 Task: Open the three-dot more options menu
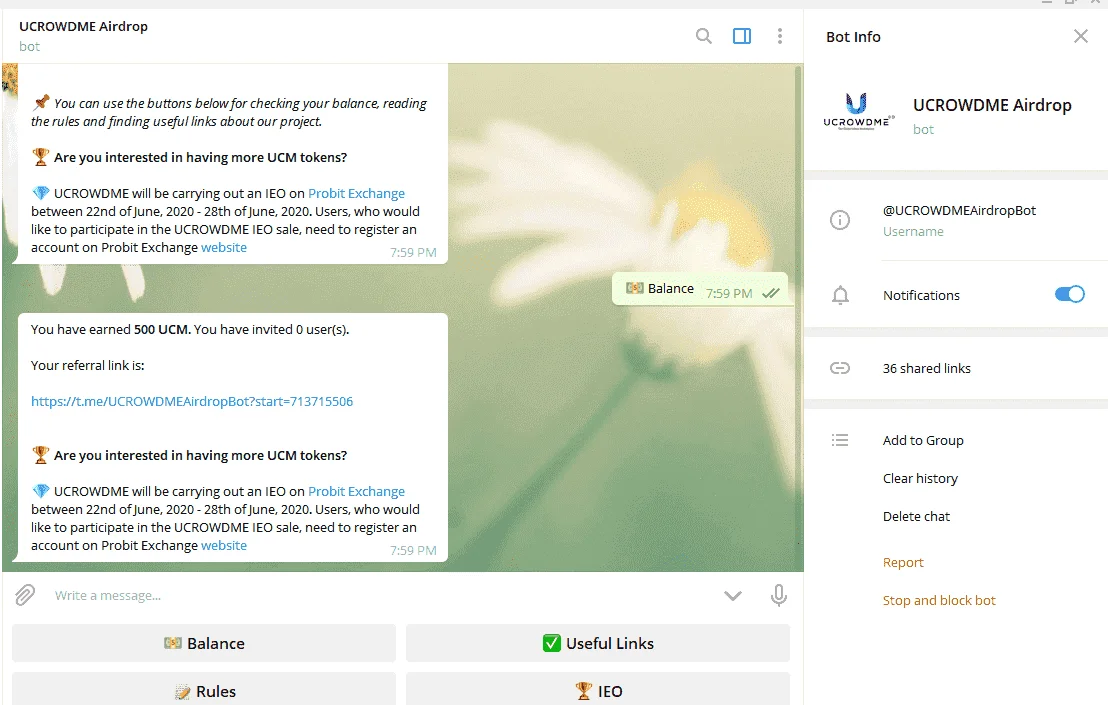(x=779, y=36)
